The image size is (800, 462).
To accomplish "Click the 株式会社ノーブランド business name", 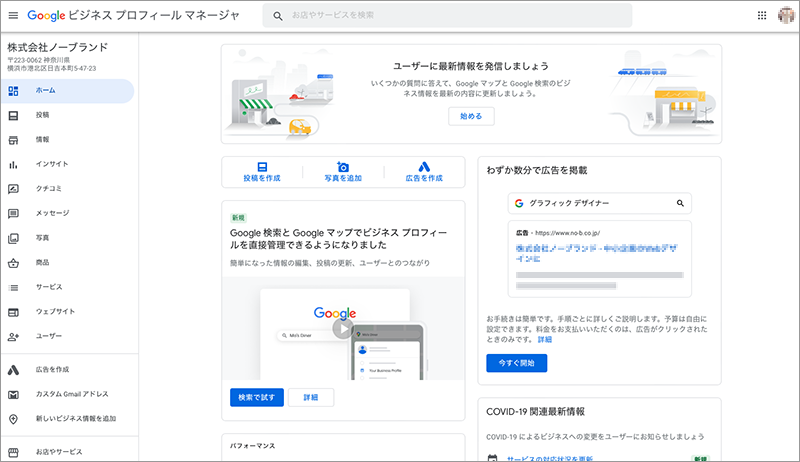I will tap(58, 47).
